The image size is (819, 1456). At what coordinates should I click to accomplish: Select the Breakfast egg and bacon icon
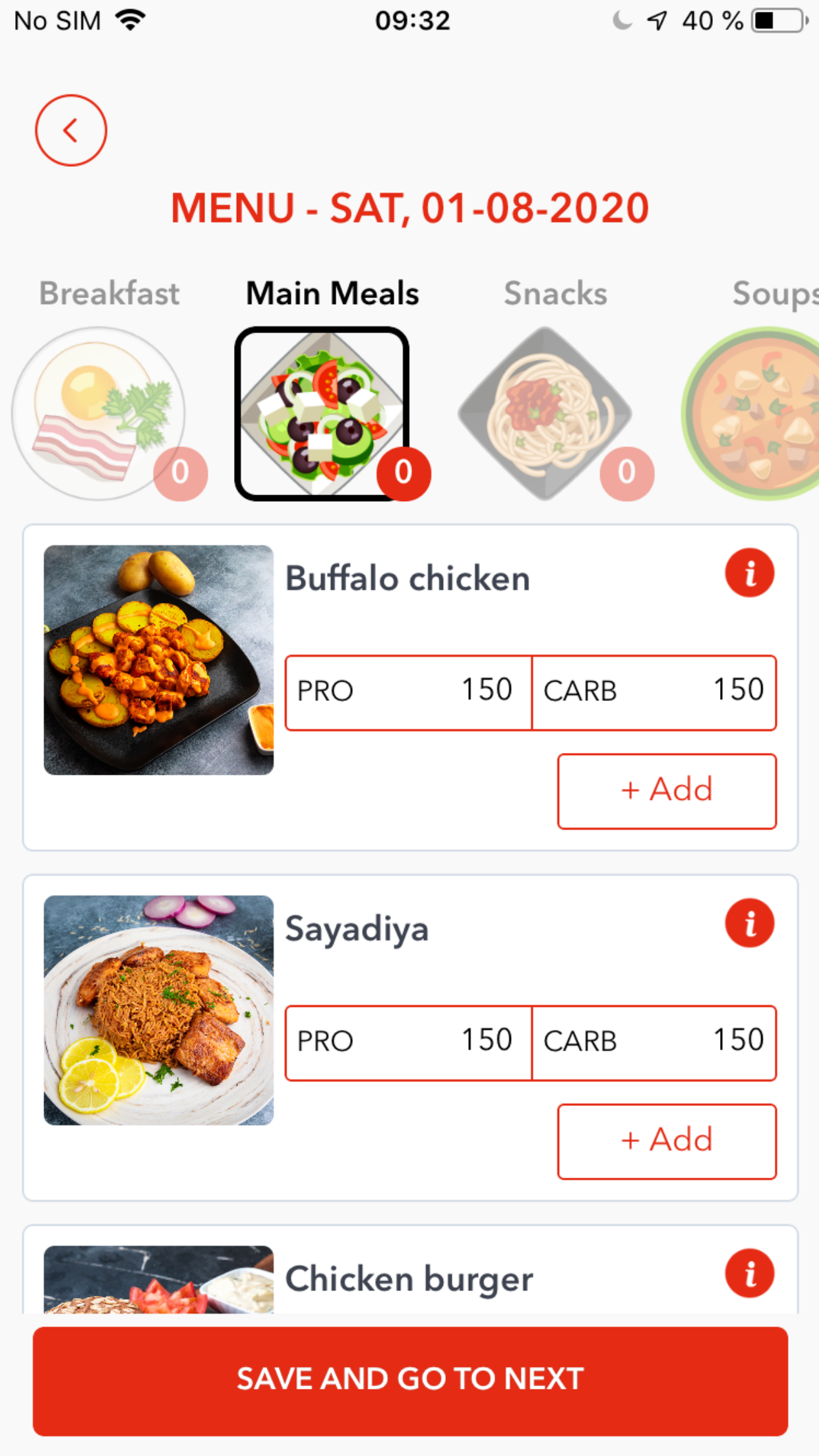coord(99,413)
